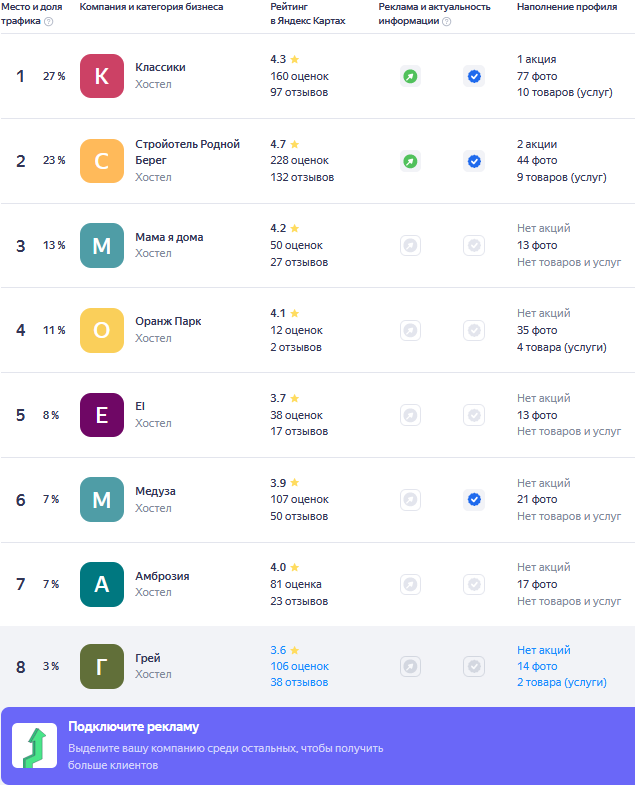Screen dimensions: 635x785
Task: Click gray verification icon for Оранж Парк
Action: pyautogui.click(x=474, y=330)
